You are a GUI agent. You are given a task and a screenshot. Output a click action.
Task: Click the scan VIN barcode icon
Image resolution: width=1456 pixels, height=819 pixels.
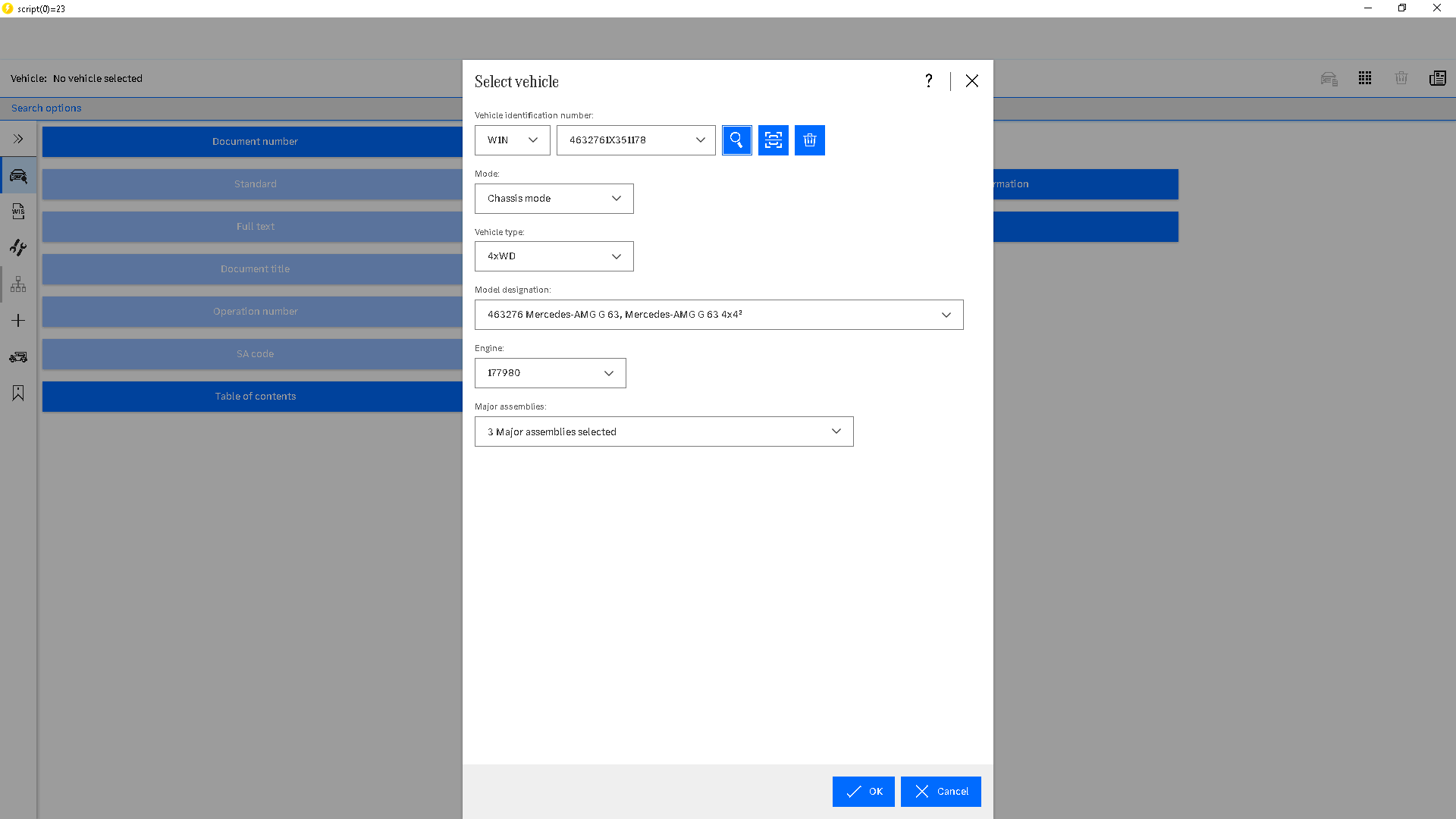pyautogui.click(x=773, y=140)
